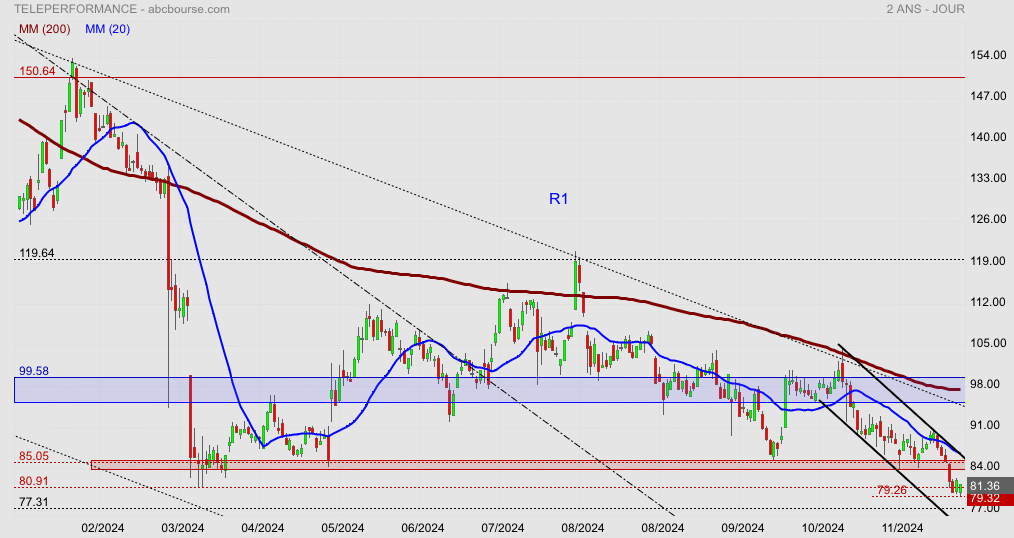Click the 2 ANS - JOUR period label

point(925,9)
